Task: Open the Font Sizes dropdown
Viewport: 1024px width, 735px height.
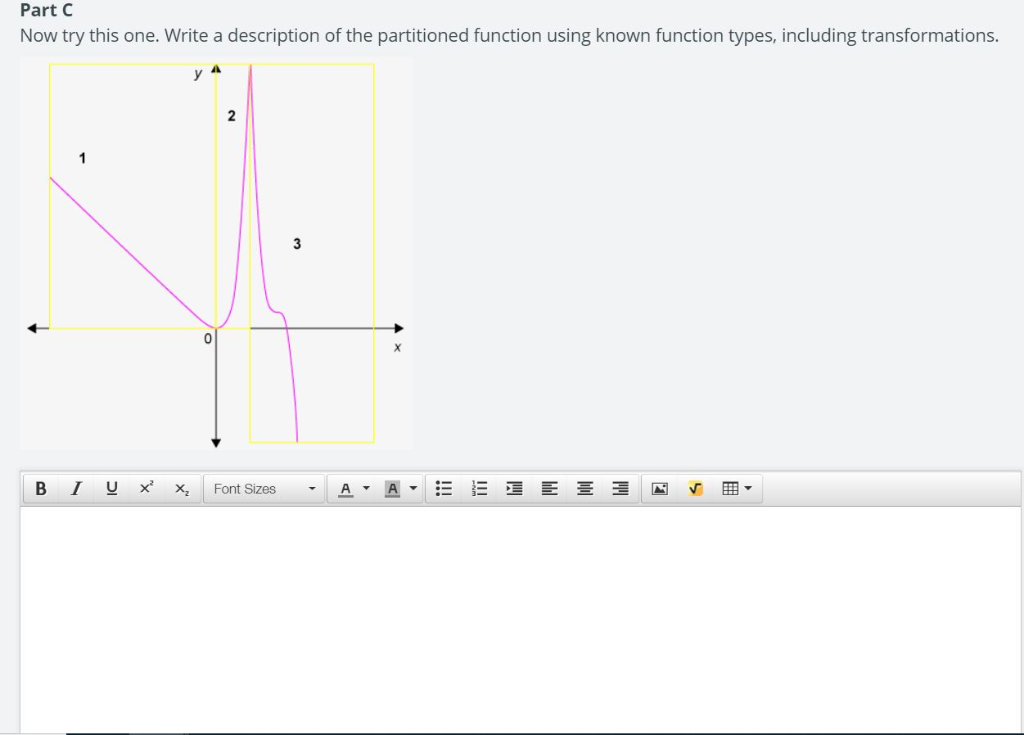Action: click(262, 488)
